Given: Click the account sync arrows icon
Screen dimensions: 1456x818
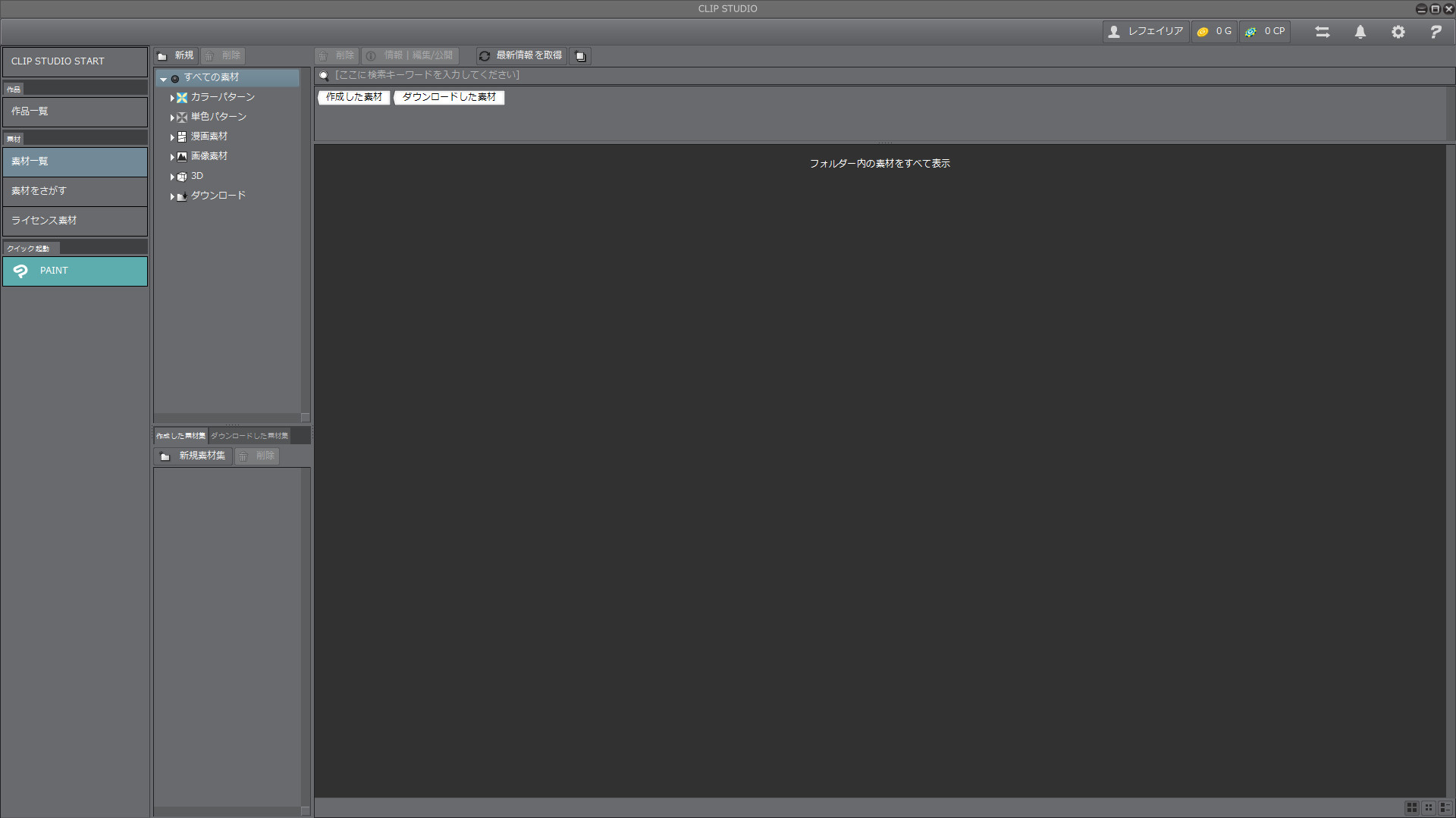Looking at the screenshot, I should pos(1323,32).
